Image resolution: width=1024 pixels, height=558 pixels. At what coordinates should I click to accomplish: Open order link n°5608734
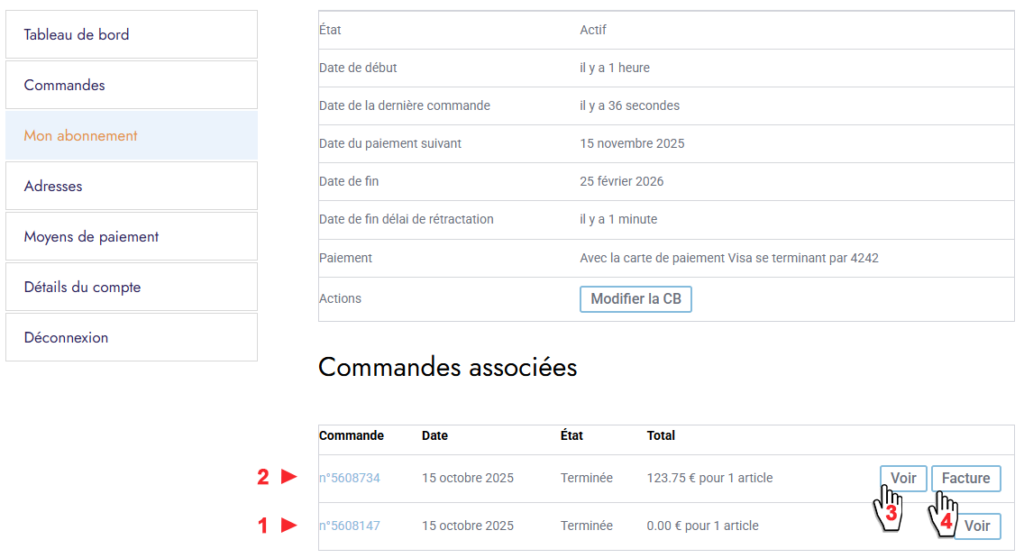tap(349, 478)
